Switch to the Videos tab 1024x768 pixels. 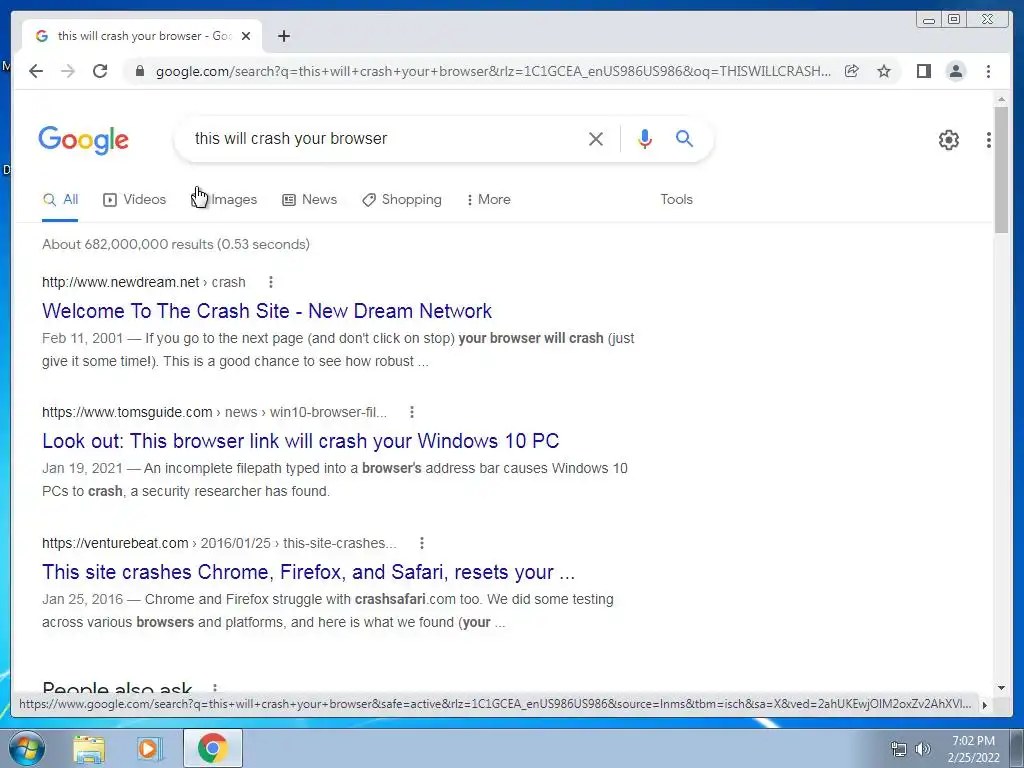[x=135, y=200]
